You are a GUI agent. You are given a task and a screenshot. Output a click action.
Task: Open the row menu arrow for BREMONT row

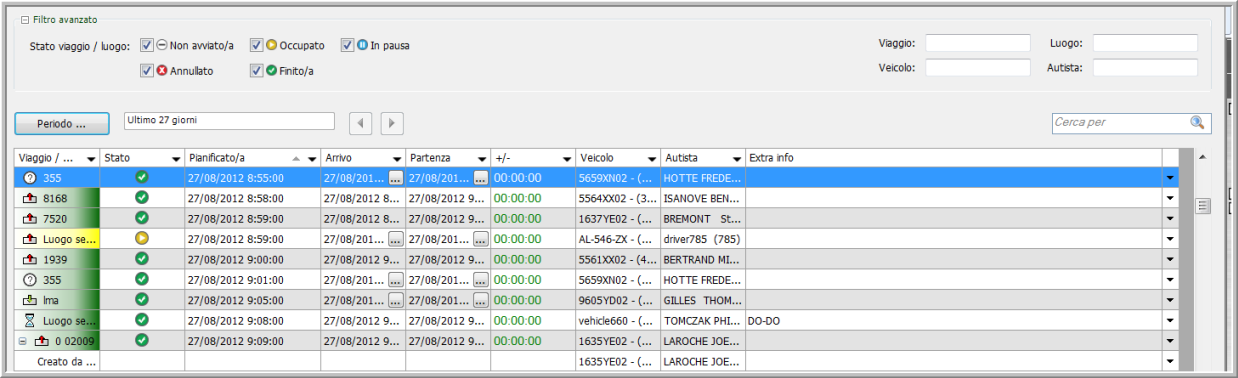point(1170,219)
